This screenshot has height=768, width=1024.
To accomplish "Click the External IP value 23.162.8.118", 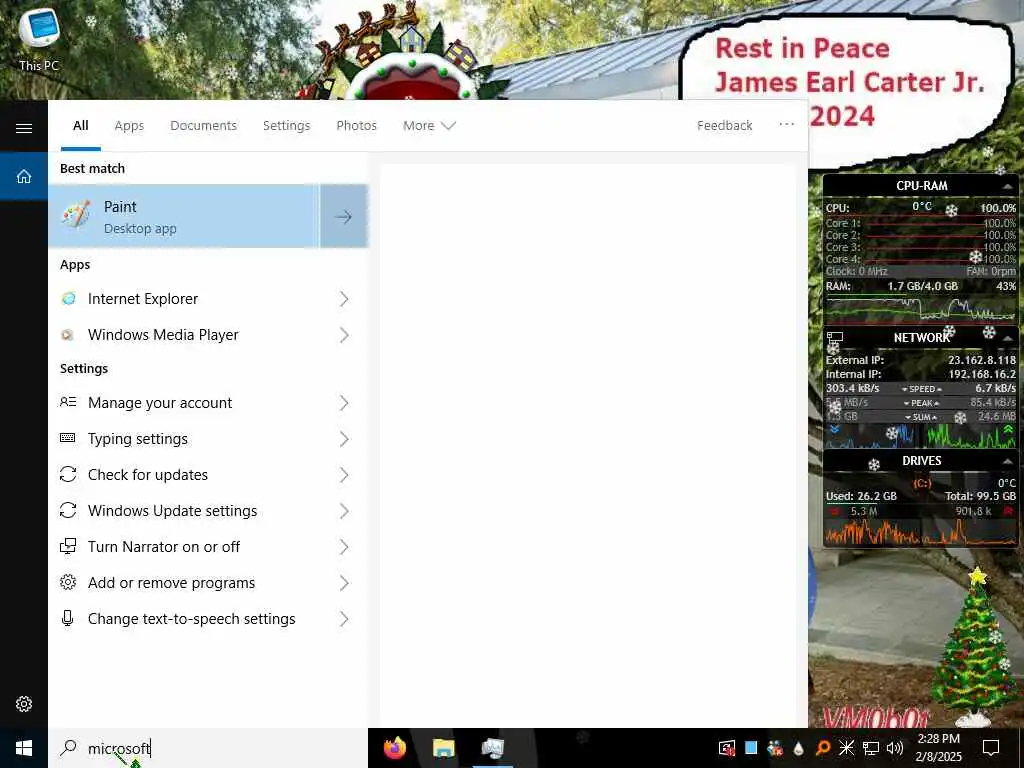I will 982,360.
